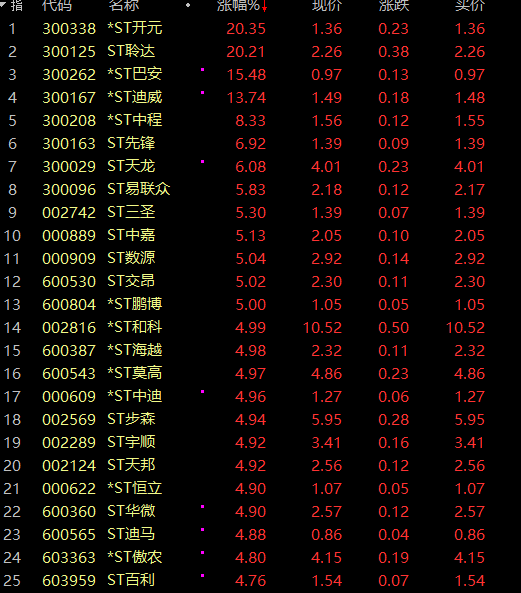
Task: Click the magenta marker on the *ST巴安 row
Action: [203, 70]
